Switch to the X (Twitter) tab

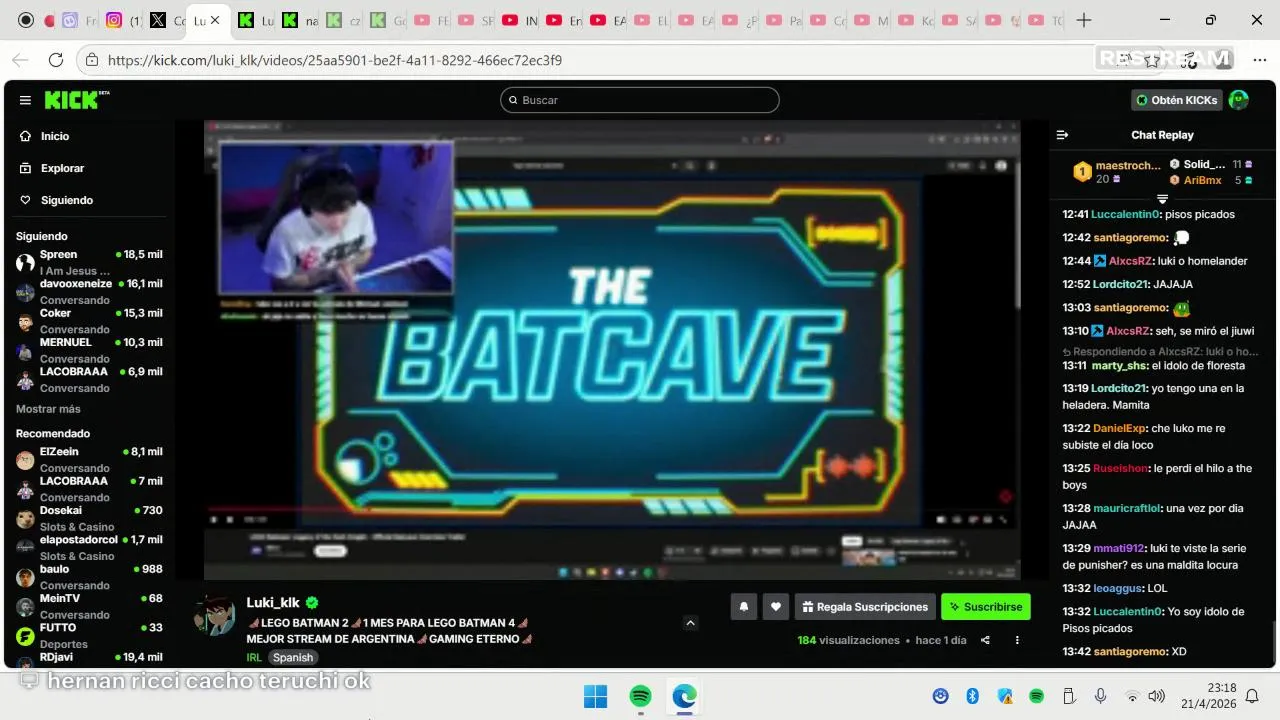(x=167, y=20)
